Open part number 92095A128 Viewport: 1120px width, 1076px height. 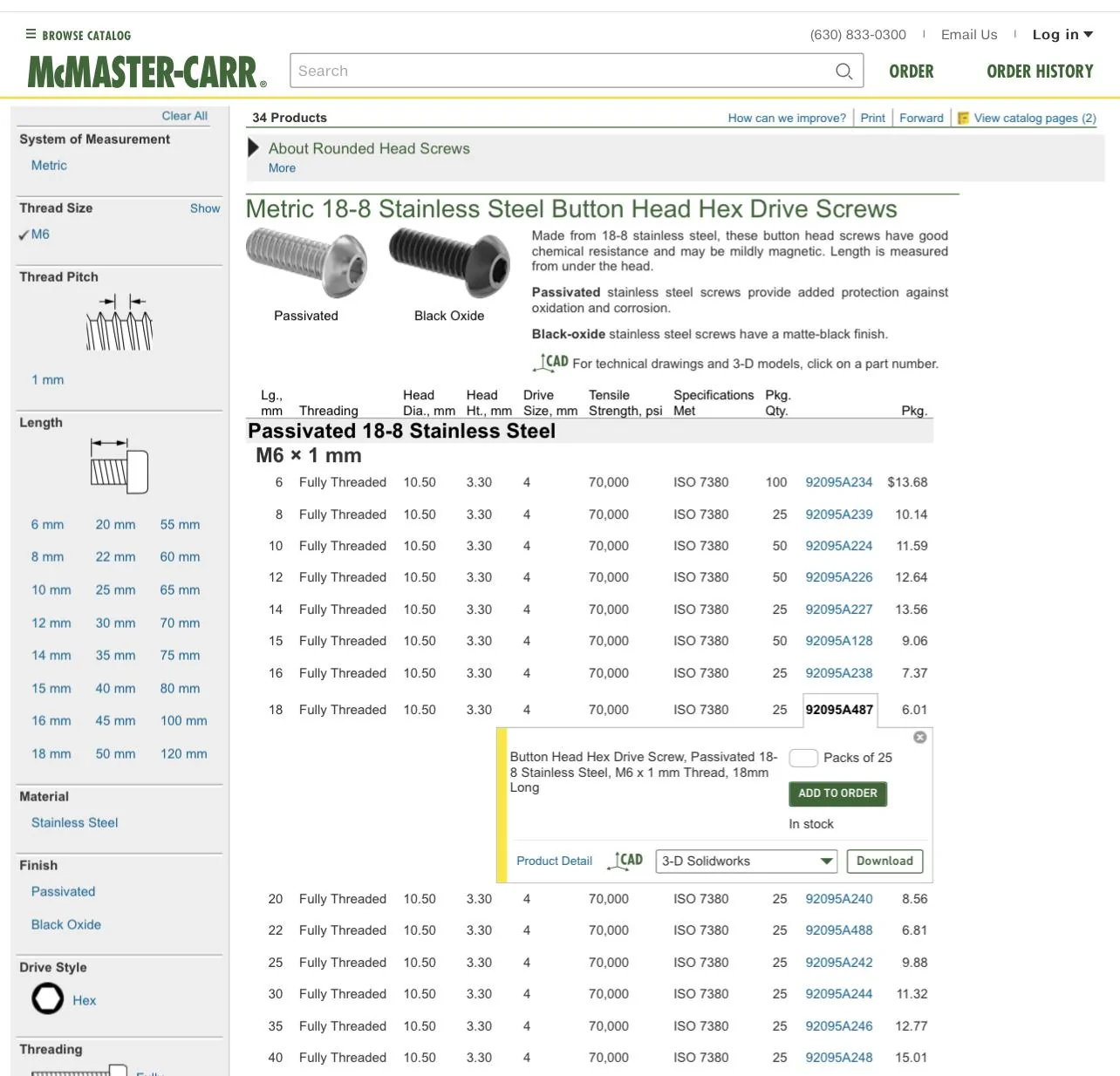(x=839, y=641)
